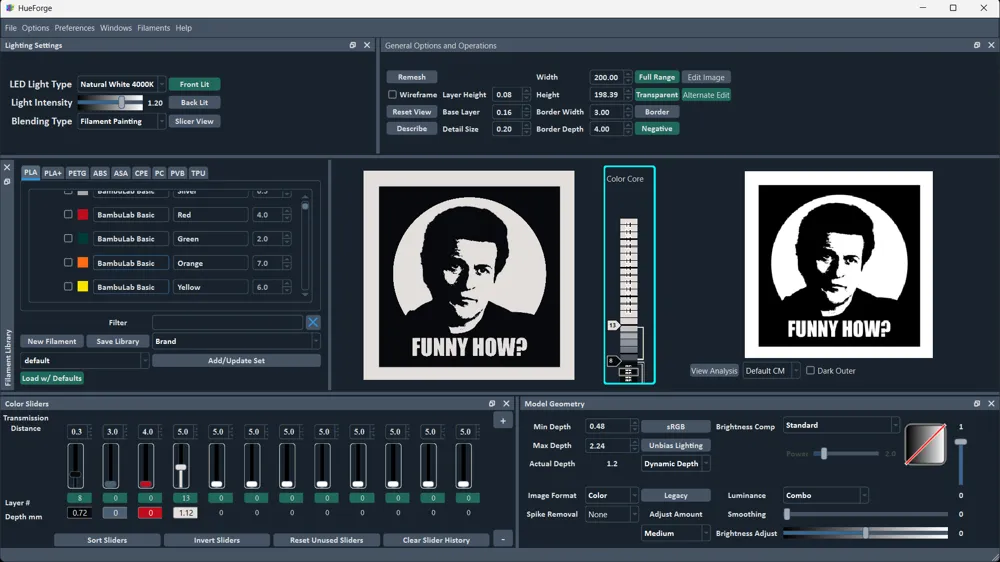Open the default filament set dropdown
1000x562 pixels.
point(85,360)
